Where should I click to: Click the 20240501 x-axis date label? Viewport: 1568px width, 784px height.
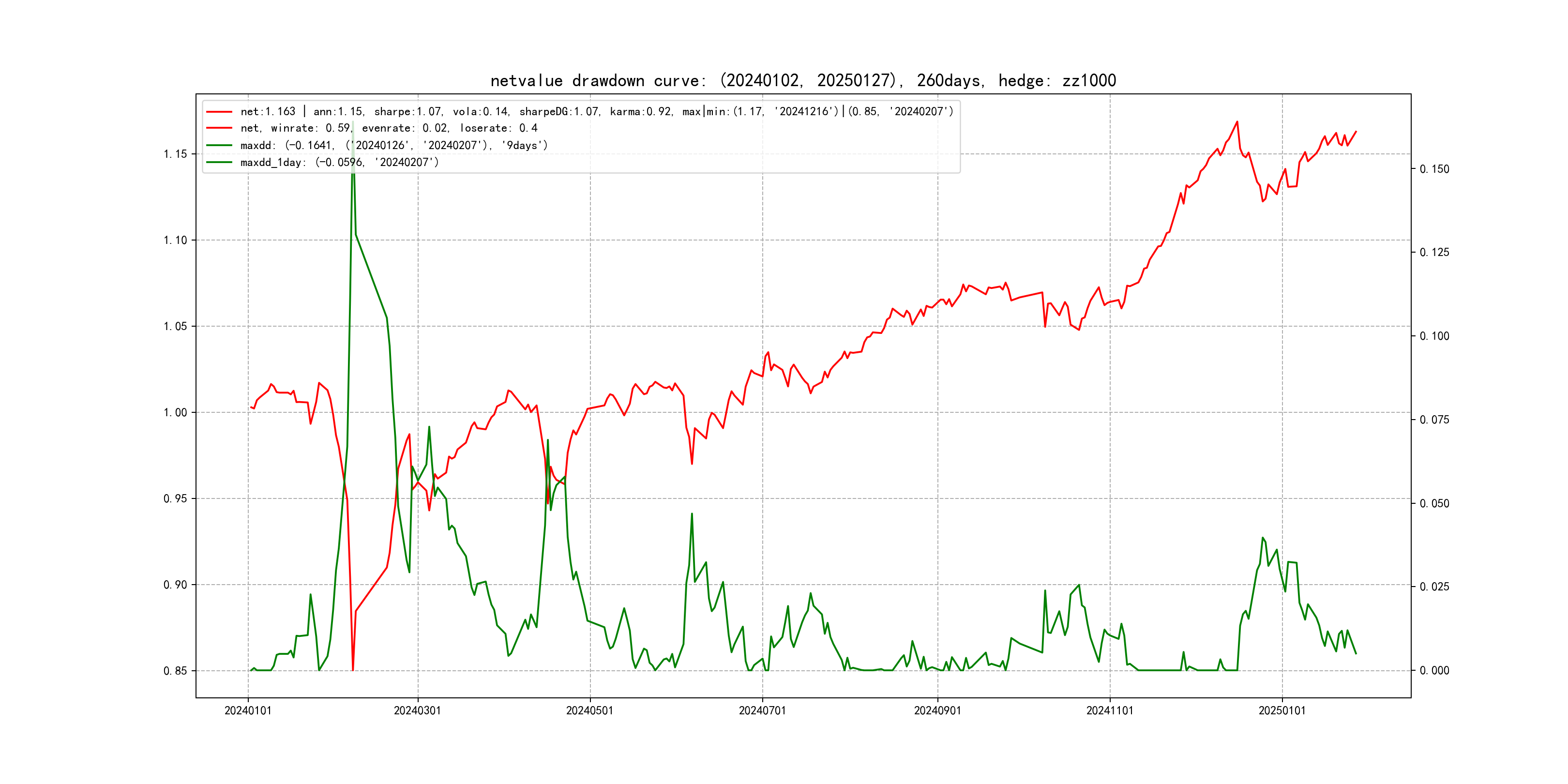[590, 710]
